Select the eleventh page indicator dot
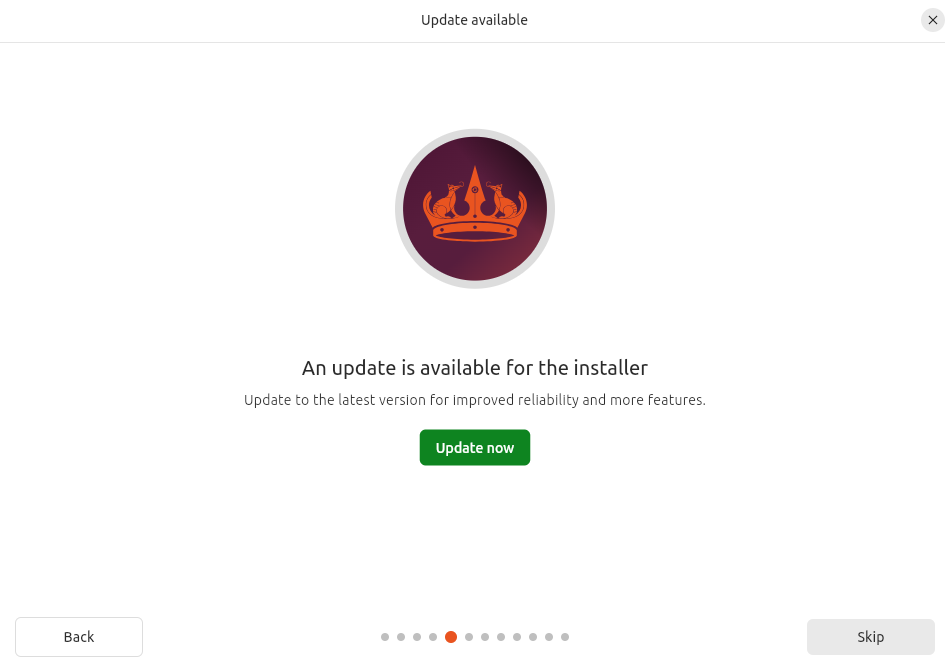Image resolution: width=945 pixels, height=668 pixels. [x=549, y=637]
